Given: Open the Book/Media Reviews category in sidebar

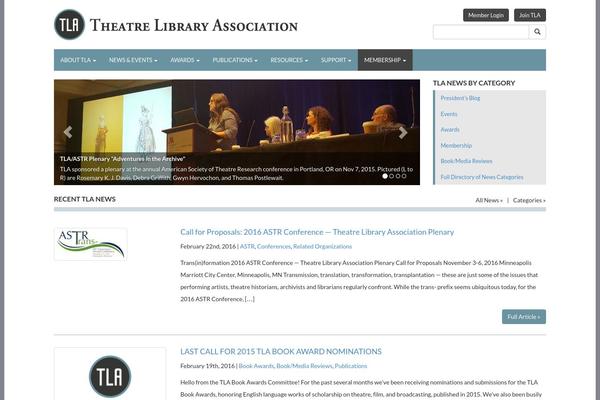Looking at the screenshot, I should (466, 161).
